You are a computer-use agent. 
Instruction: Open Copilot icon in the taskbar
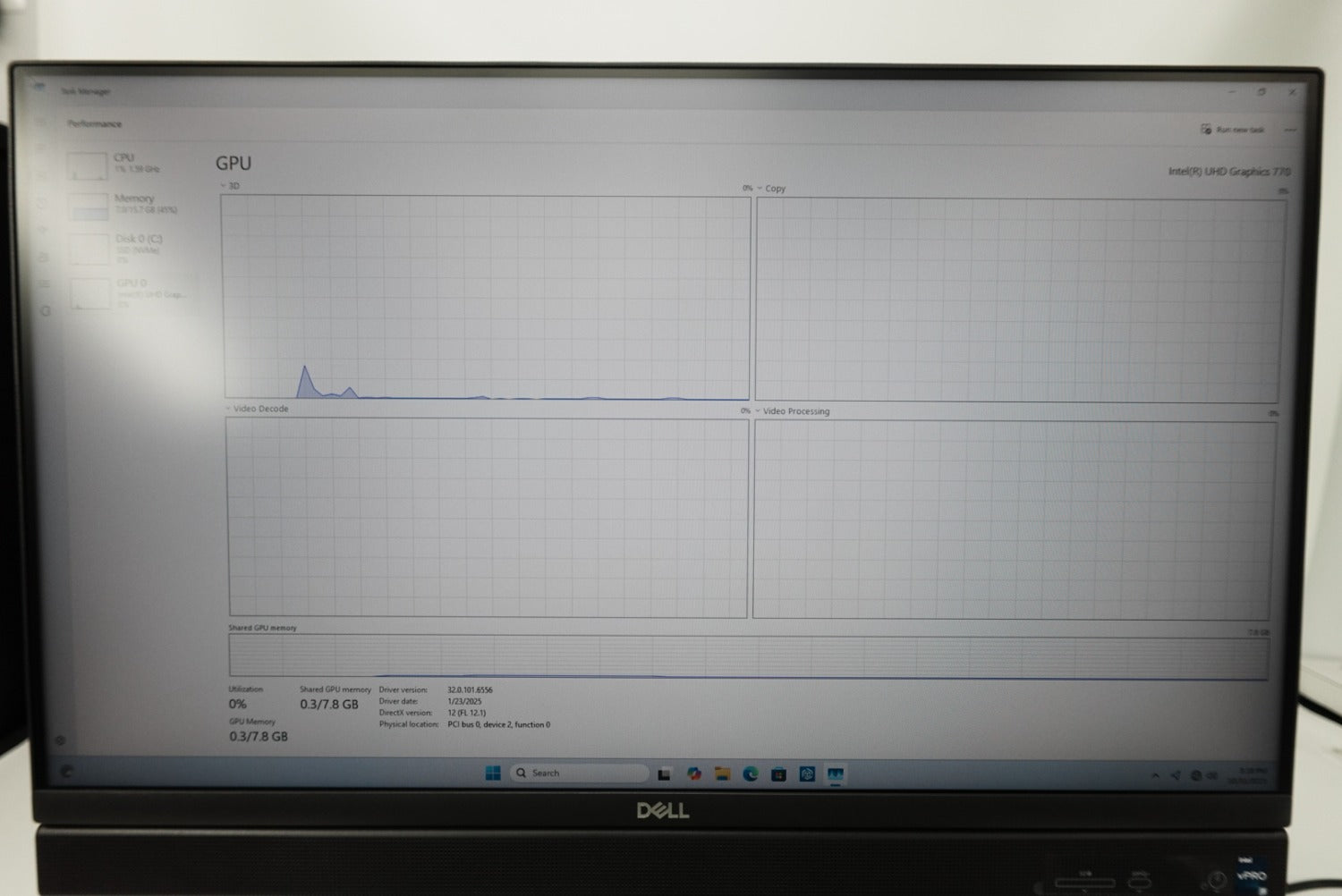pyautogui.click(x=693, y=774)
